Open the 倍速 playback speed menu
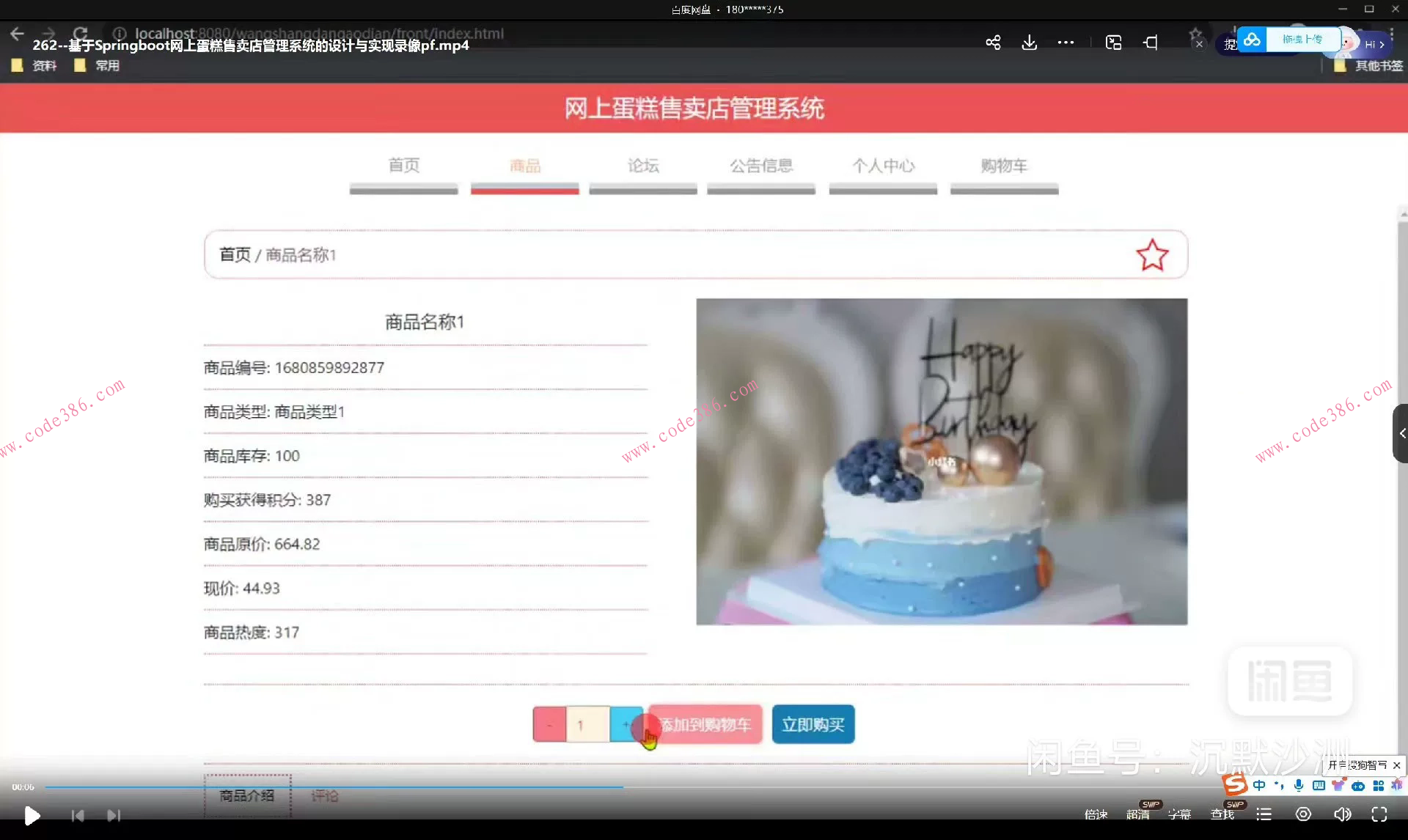Screen dimensions: 1408x840 click(x=1096, y=814)
